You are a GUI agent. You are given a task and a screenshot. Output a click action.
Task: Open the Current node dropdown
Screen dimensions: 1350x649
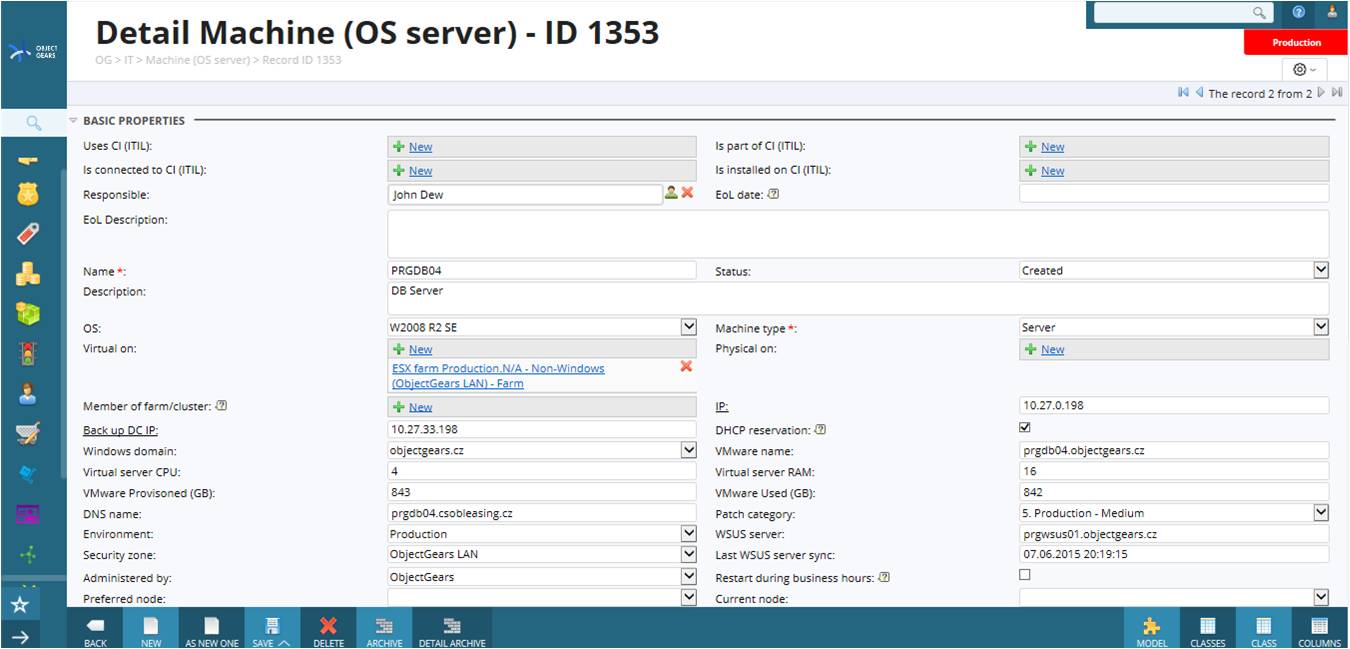pos(1321,598)
